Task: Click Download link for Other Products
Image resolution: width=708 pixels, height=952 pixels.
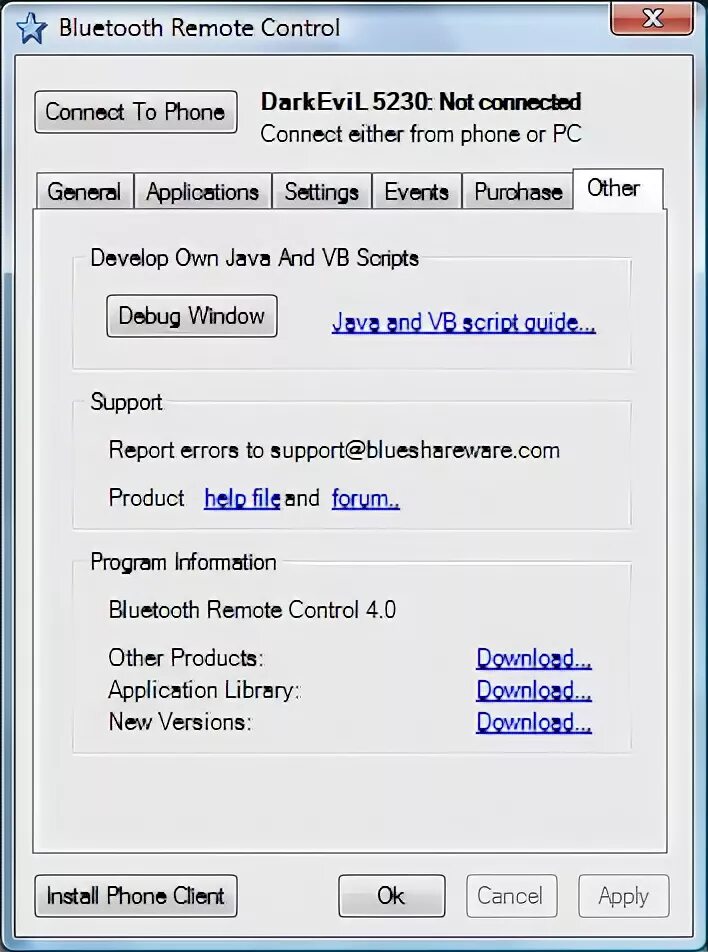Action: (534, 658)
